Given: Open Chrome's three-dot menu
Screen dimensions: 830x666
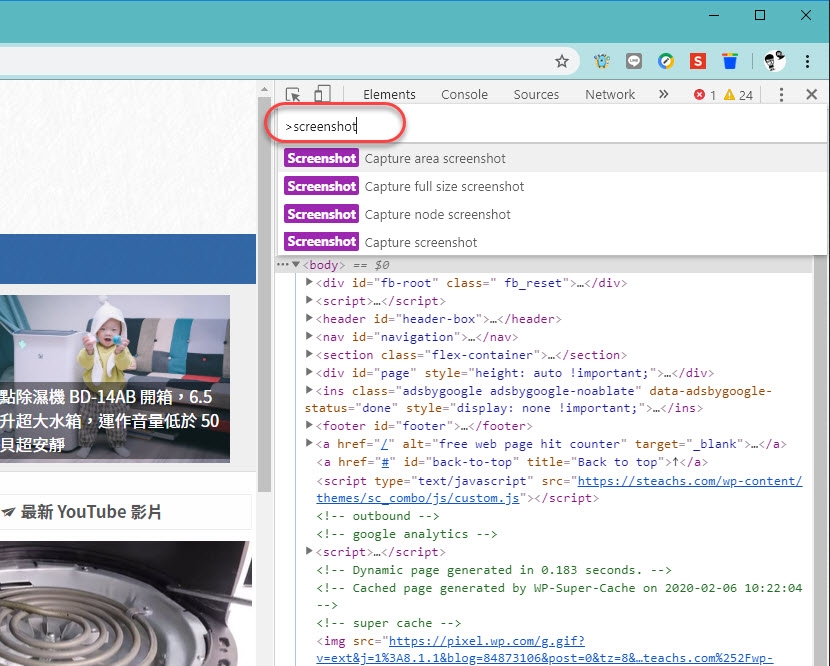Looking at the screenshot, I should click(x=808, y=61).
